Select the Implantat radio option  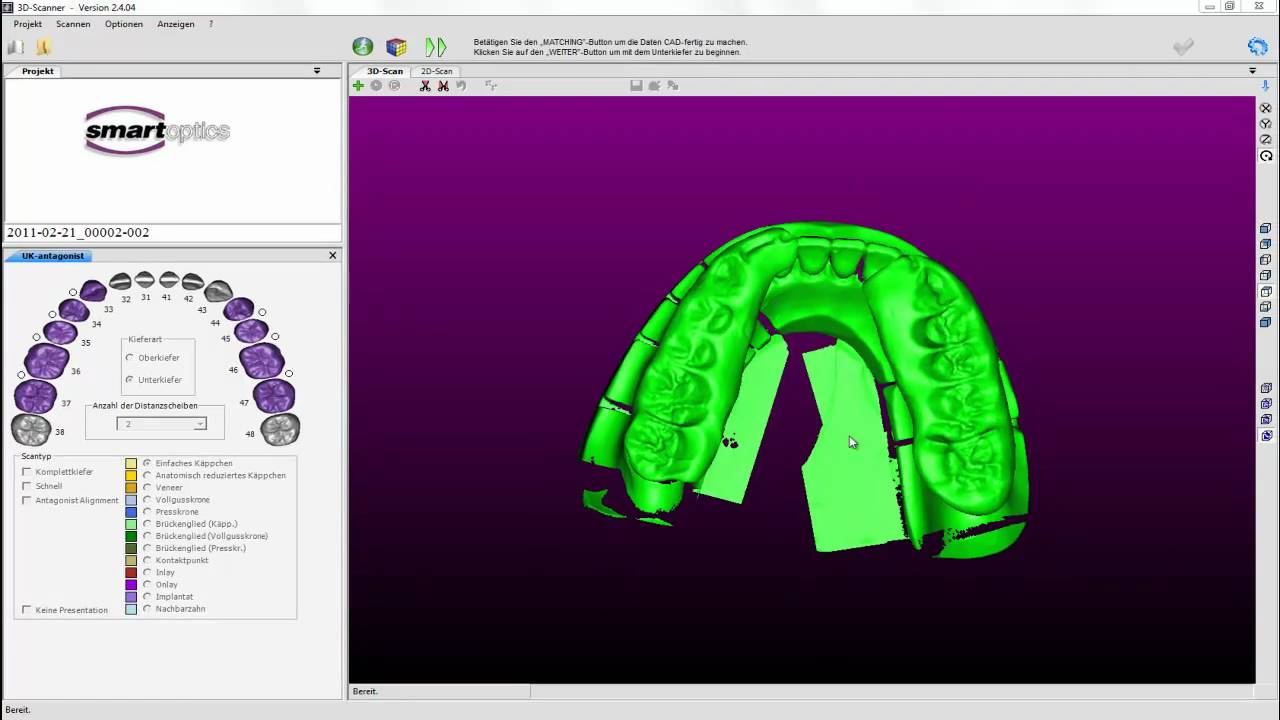tap(147, 596)
